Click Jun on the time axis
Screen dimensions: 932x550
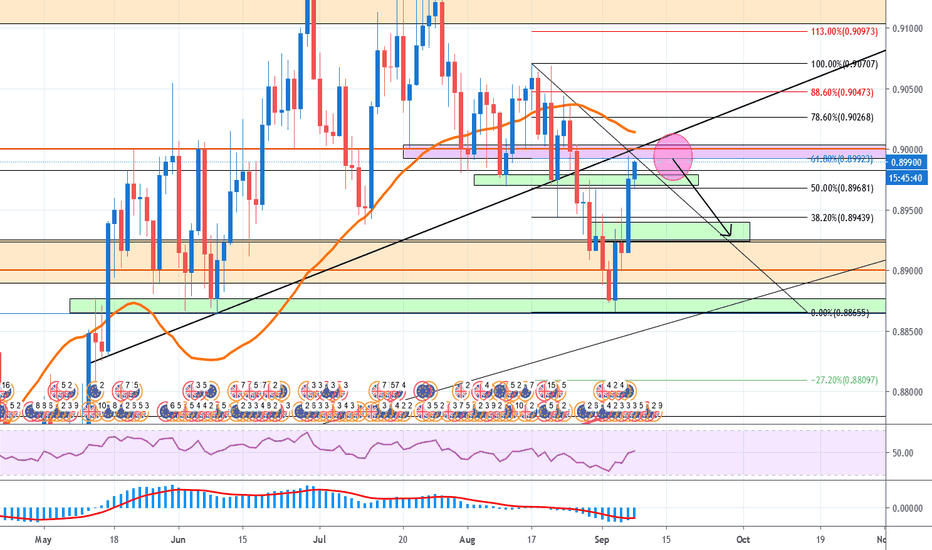178,540
